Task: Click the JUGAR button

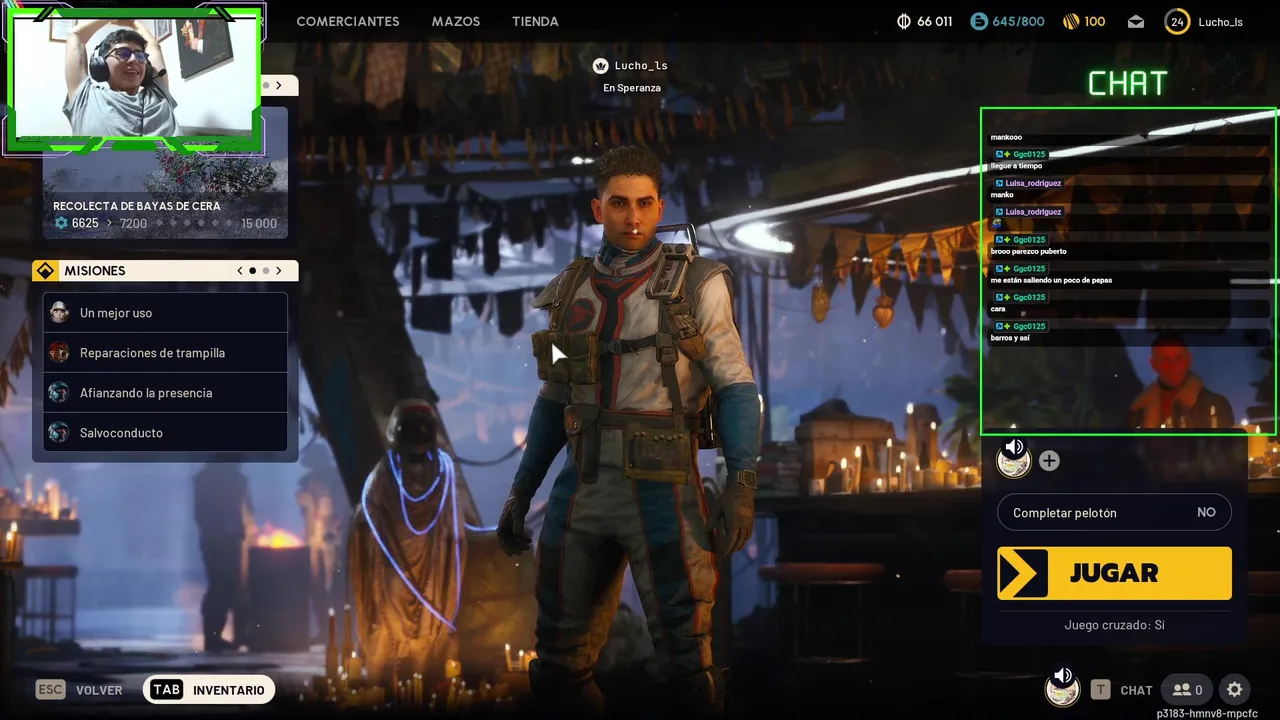Action: pos(1114,573)
